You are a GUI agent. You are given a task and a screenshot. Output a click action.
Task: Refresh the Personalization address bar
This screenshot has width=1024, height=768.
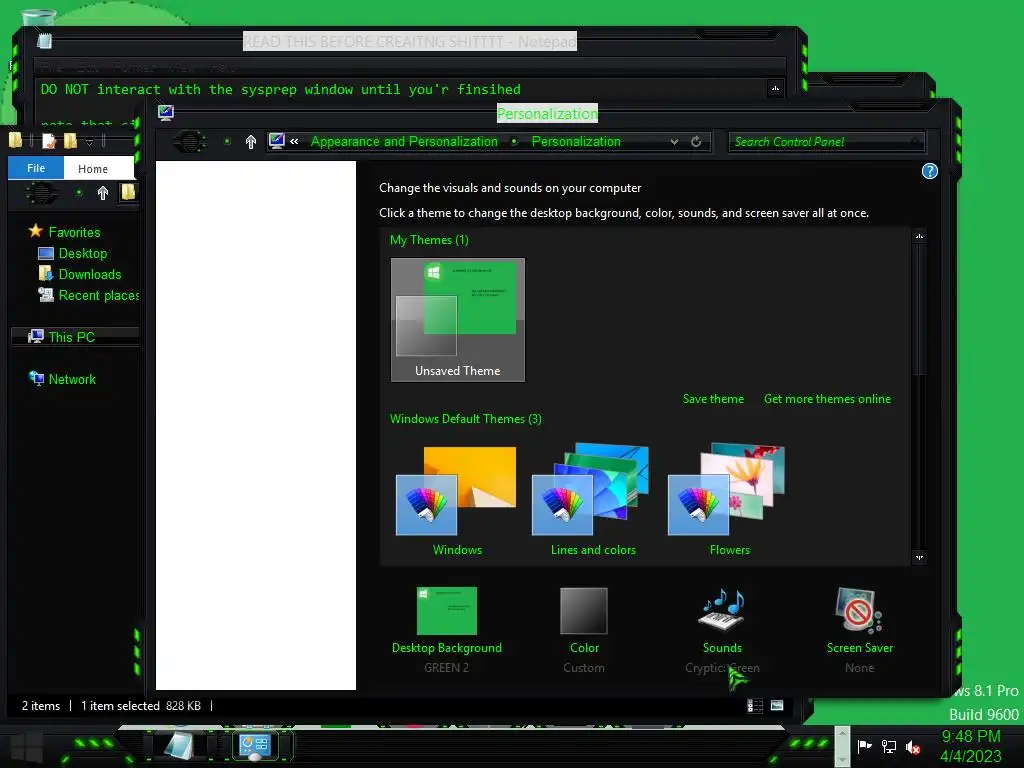coord(696,142)
